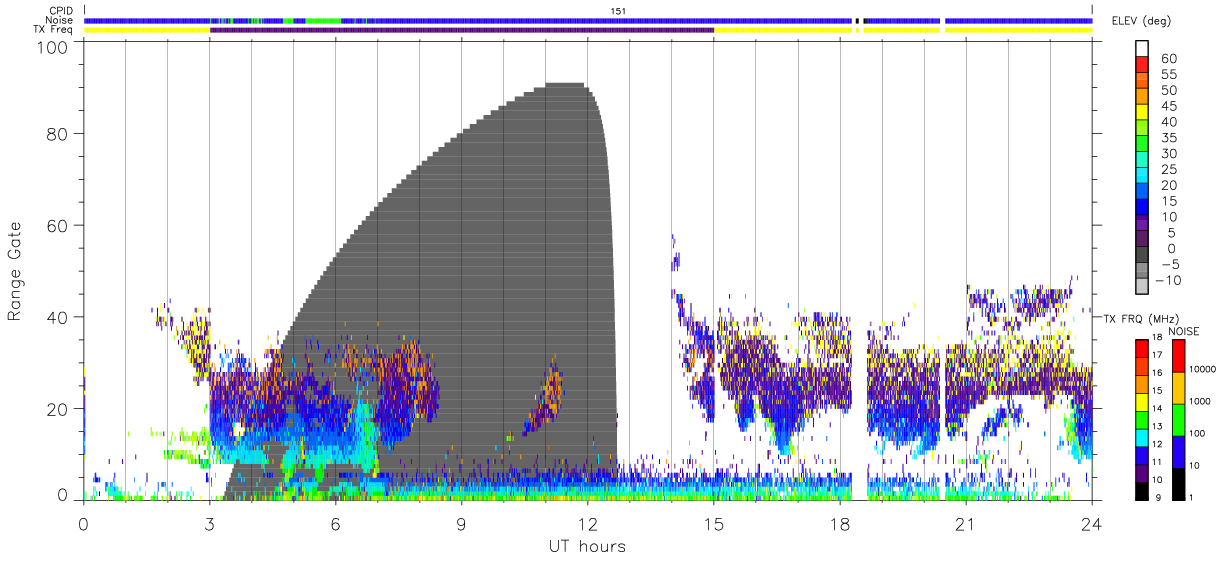
Task: Click the CPID value 151 label
Action: tap(618, 12)
